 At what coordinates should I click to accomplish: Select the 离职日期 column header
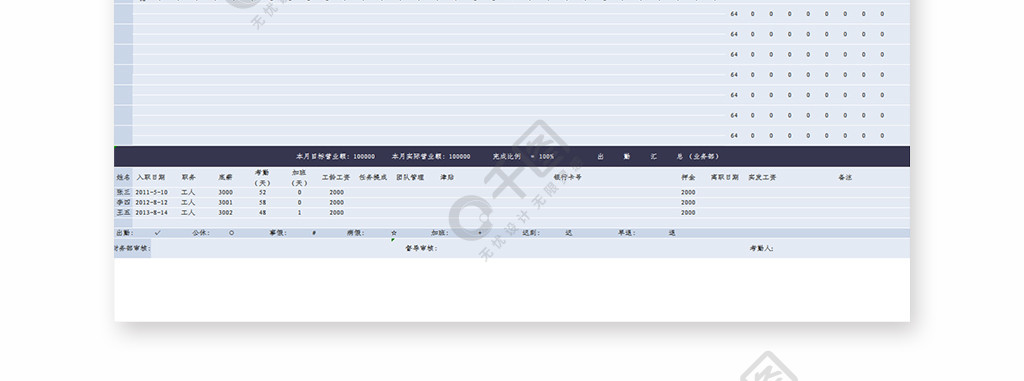(x=725, y=177)
